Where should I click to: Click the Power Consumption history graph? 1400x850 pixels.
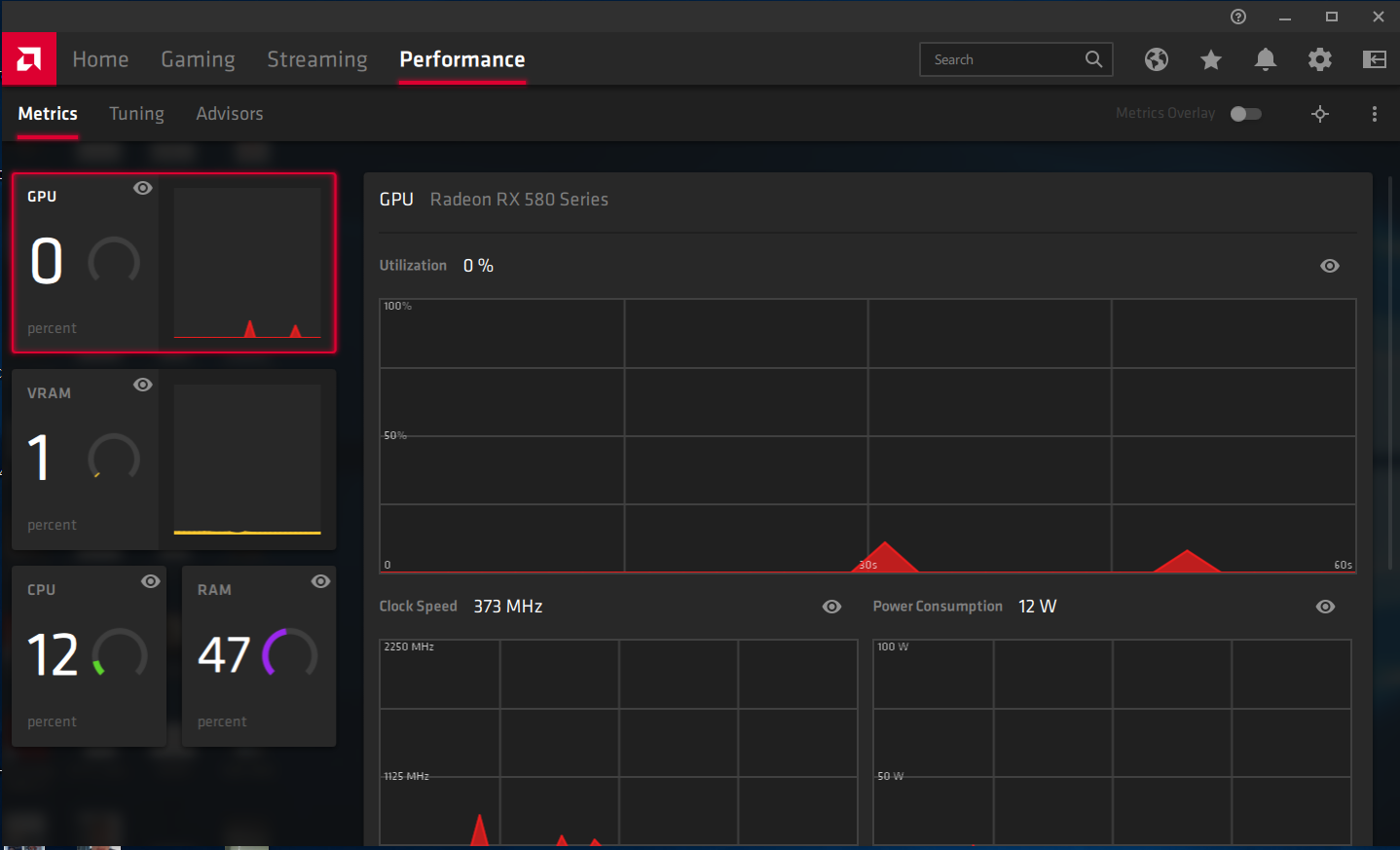[x=1112, y=742]
